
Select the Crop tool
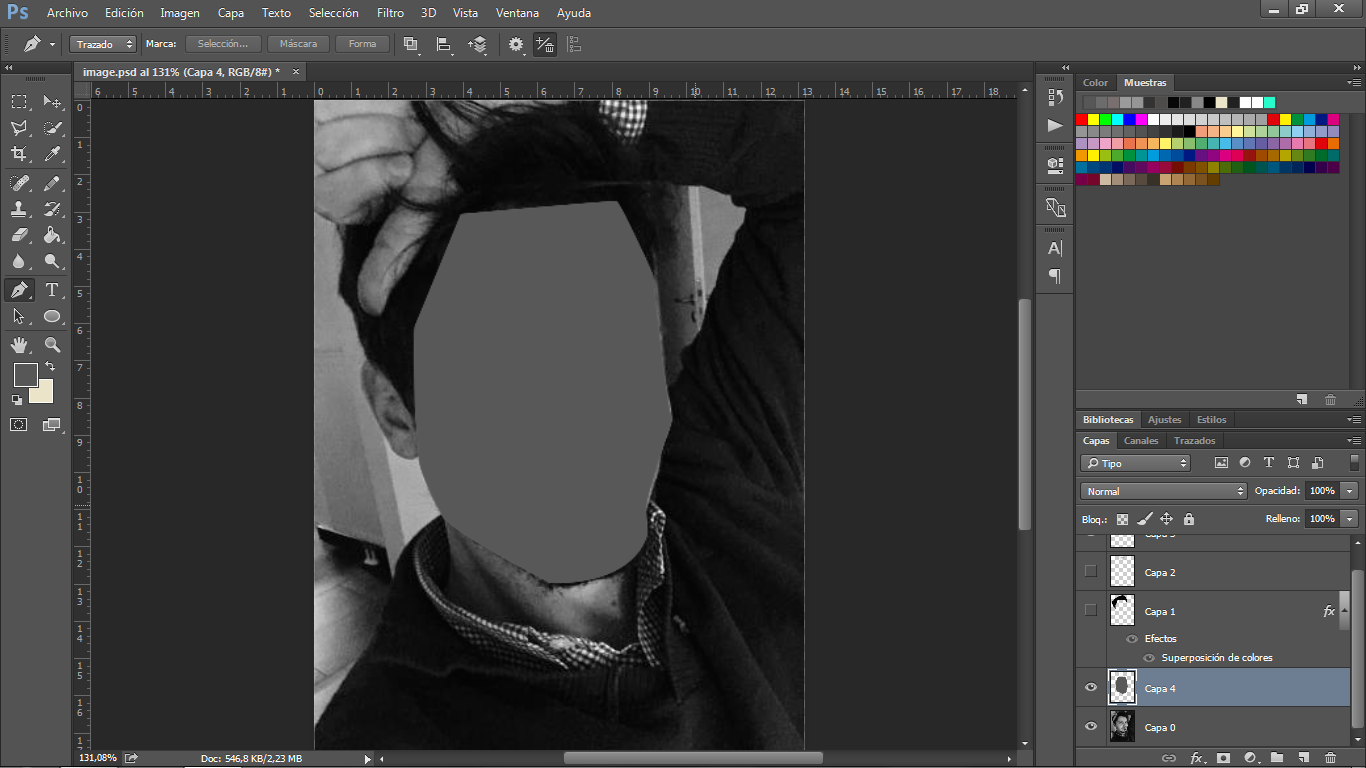[19, 154]
